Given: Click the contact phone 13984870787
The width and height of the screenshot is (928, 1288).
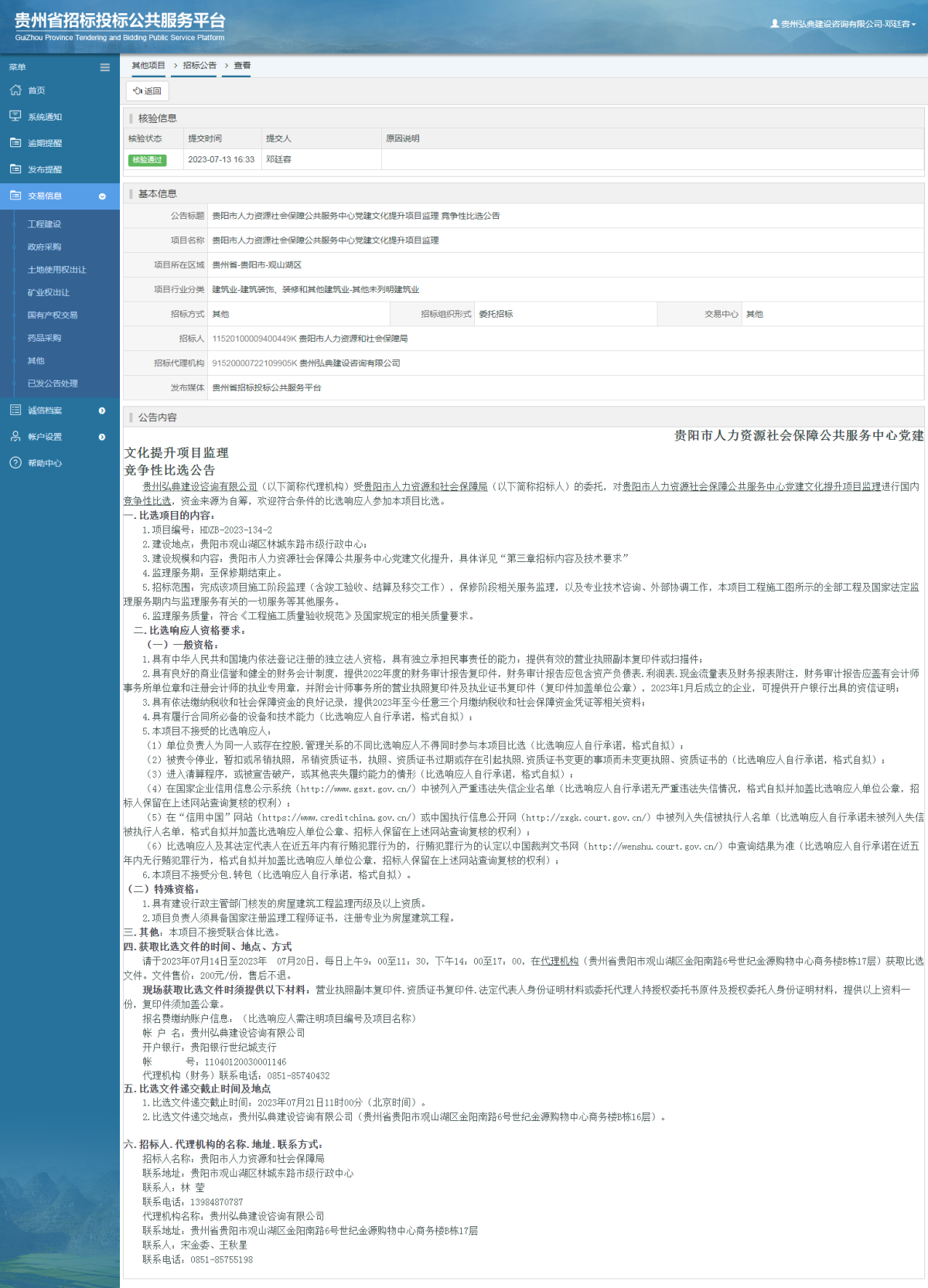Looking at the screenshot, I should (x=217, y=1202).
